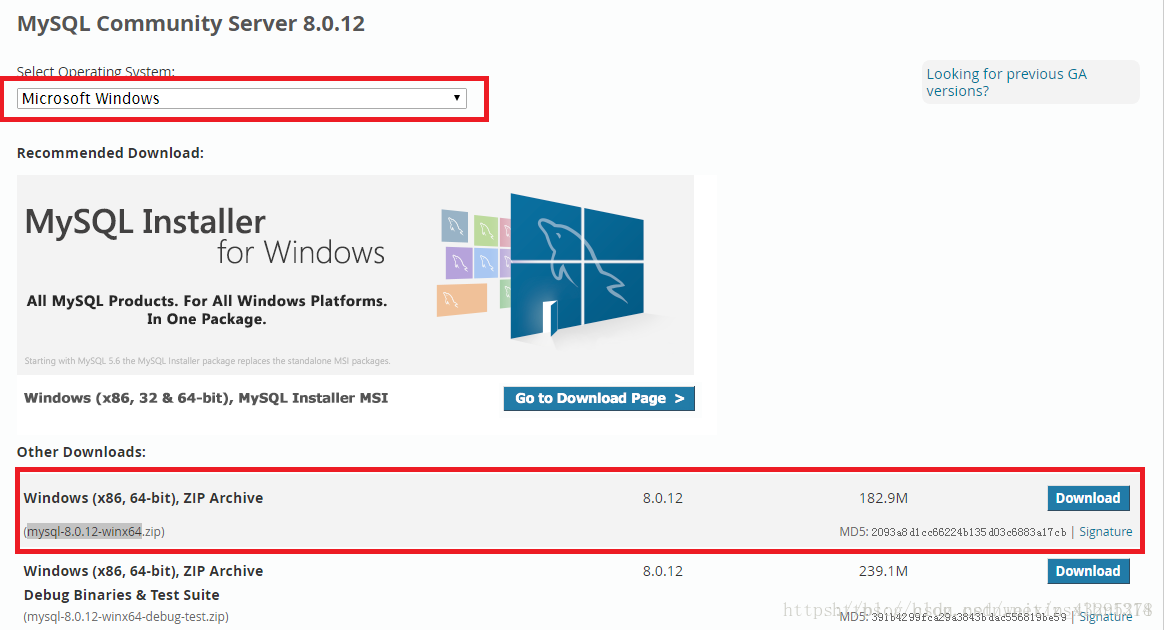Click the 182.9M file size value
Image resolution: width=1164 pixels, height=630 pixels.
(x=883, y=498)
